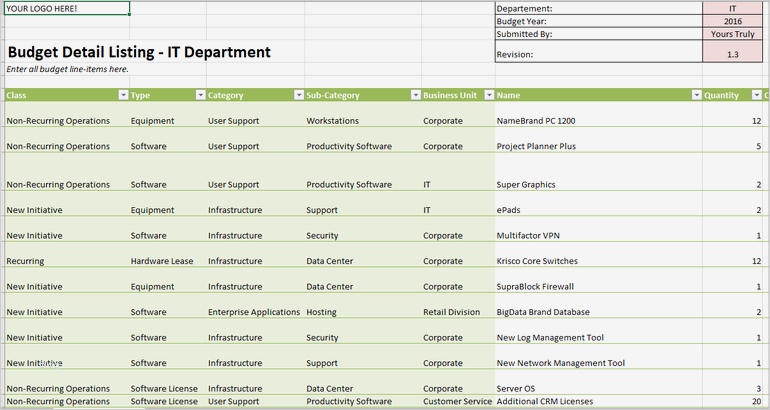Click IT business unit in Super Graphics row
This screenshot has height=410, width=770.
tap(458, 172)
